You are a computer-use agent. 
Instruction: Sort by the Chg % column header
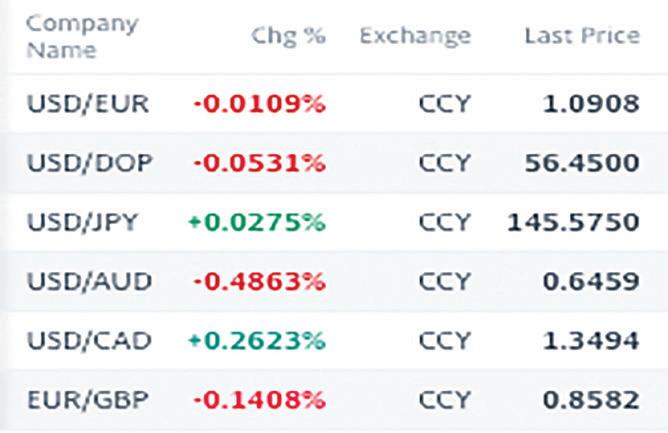(289, 36)
